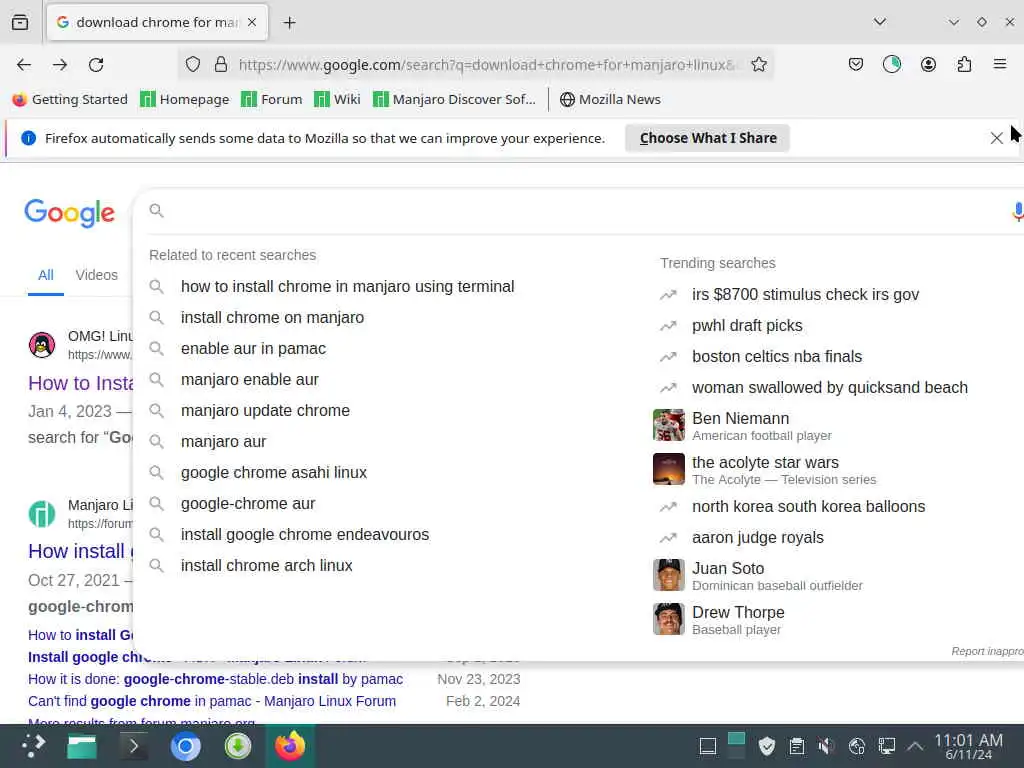Click the acolyte star wars thumbnail
Image resolution: width=1024 pixels, height=768 pixels.
669,469
